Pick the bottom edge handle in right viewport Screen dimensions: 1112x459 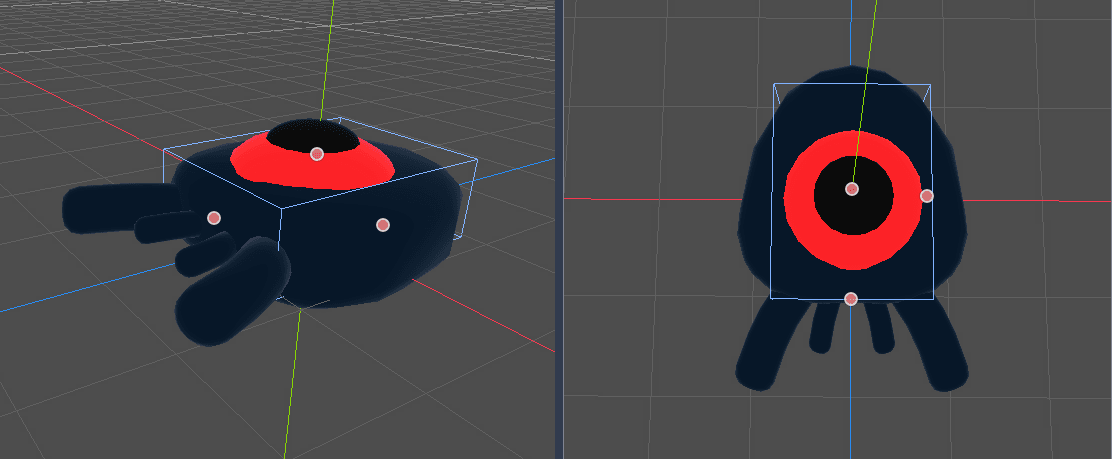[x=850, y=299]
